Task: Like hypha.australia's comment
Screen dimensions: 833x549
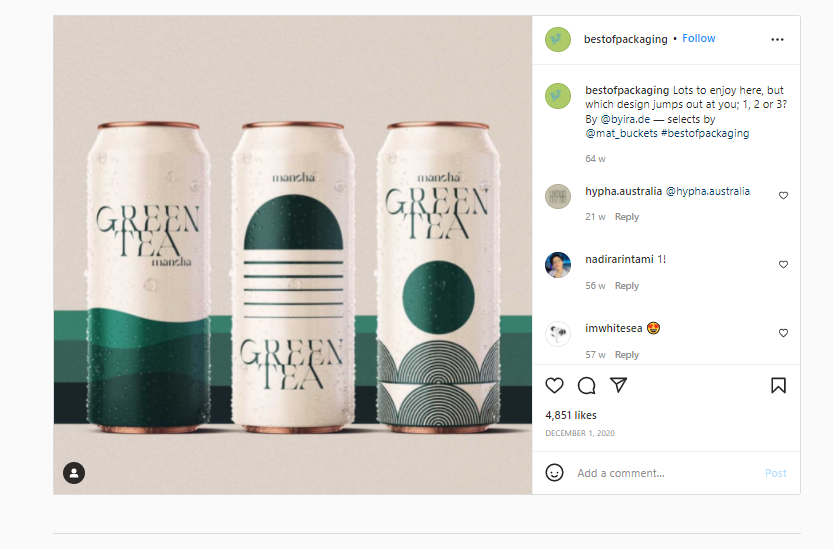Action: [783, 196]
